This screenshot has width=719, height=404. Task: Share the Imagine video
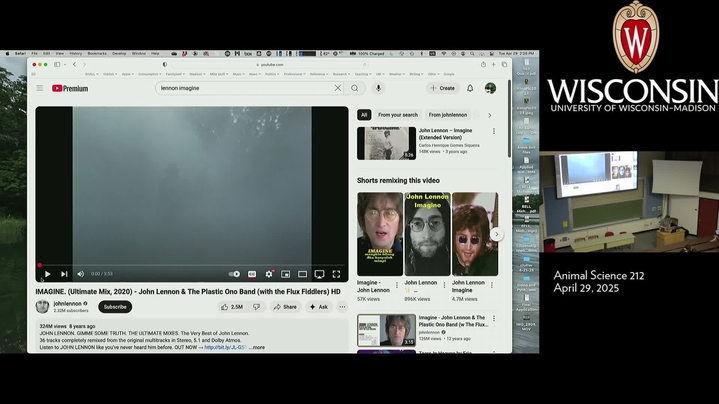click(x=285, y=307)
